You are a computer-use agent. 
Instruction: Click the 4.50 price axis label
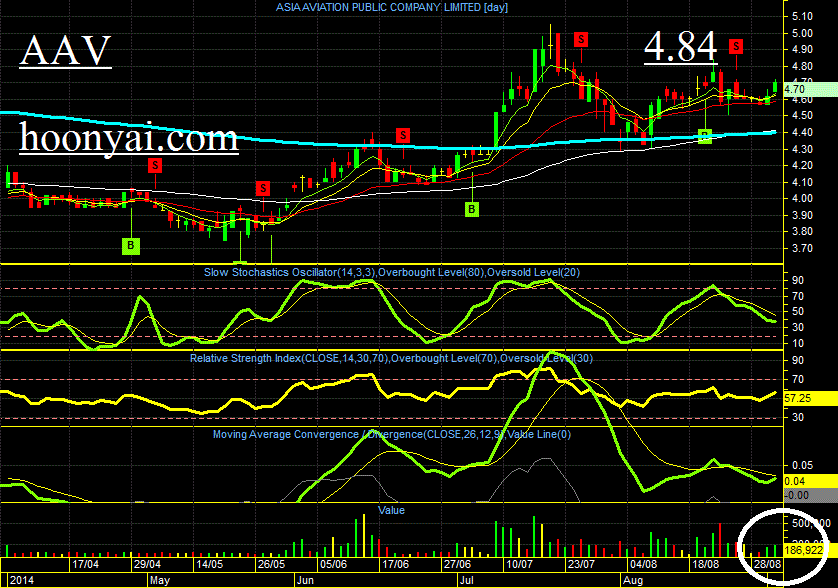[802, 115]
